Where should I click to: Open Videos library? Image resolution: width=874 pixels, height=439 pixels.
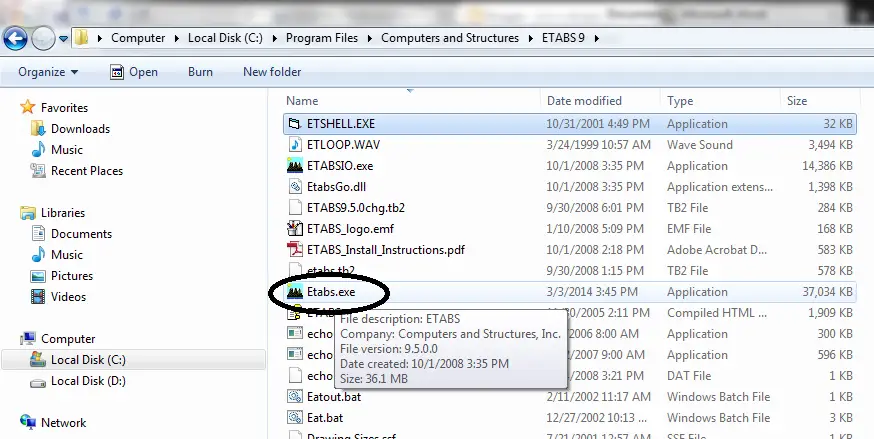(x=69, y=297)
